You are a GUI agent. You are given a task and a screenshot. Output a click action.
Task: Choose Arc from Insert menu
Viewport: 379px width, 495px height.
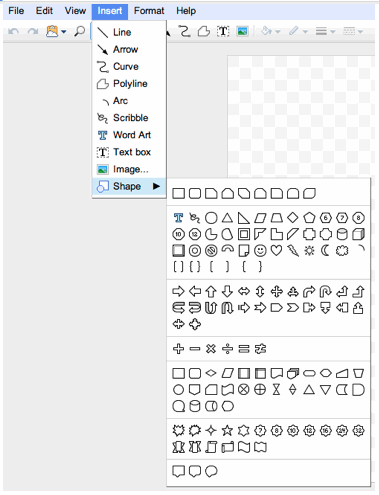[129, 101]
